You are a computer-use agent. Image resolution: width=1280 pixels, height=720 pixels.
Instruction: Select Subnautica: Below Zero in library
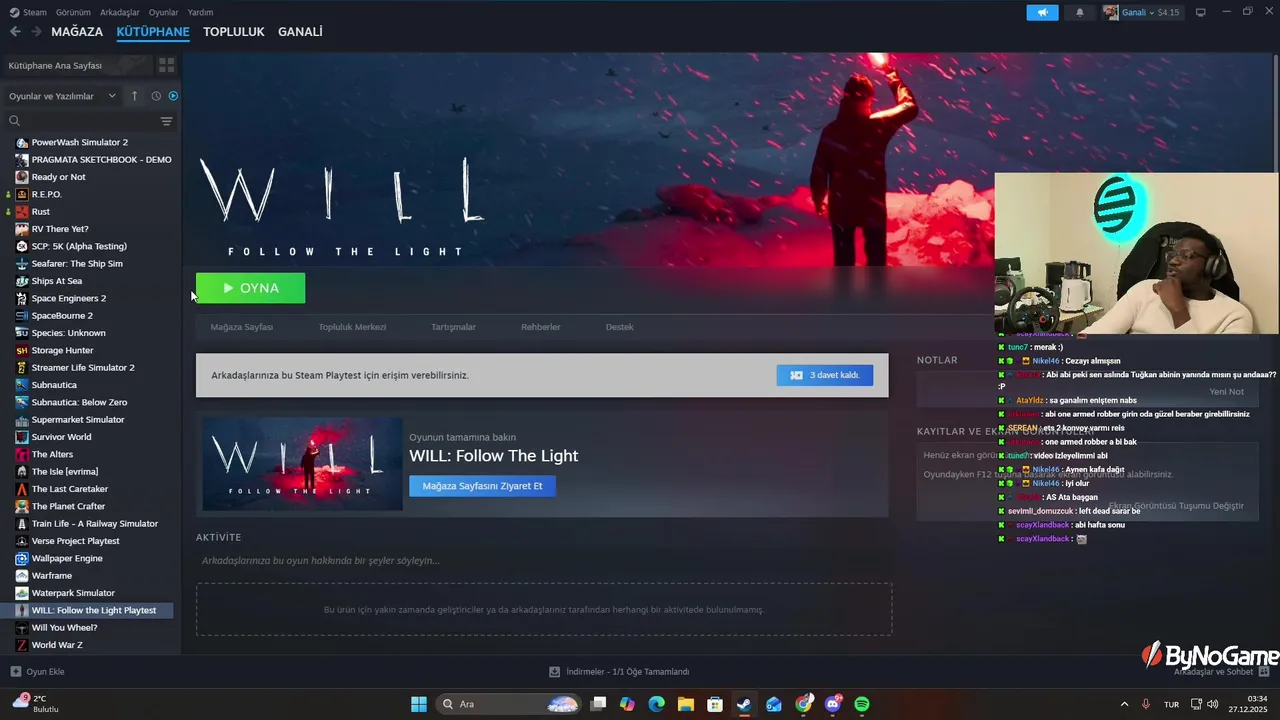(79, 402)
